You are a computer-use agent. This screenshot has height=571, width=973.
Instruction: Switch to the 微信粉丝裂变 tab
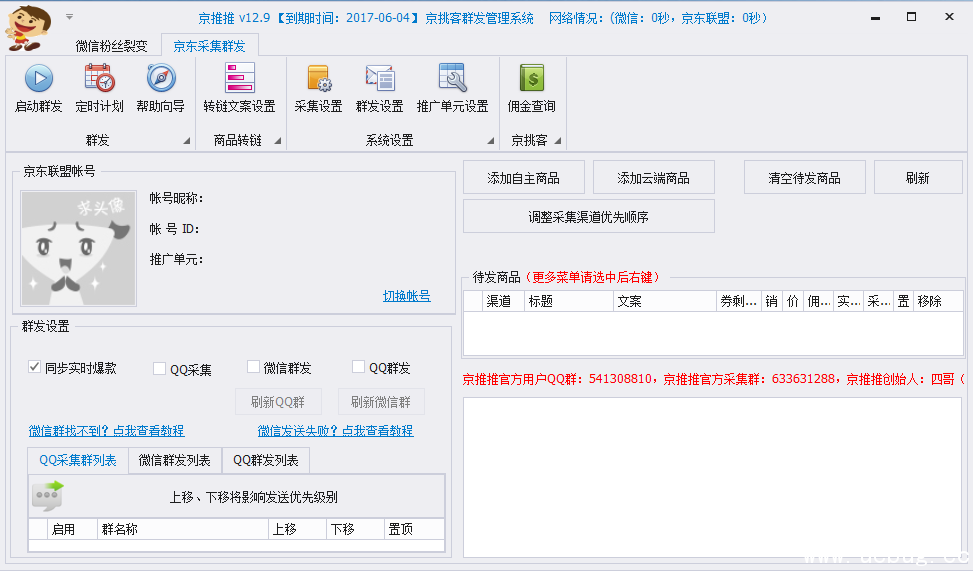point(112,46)
